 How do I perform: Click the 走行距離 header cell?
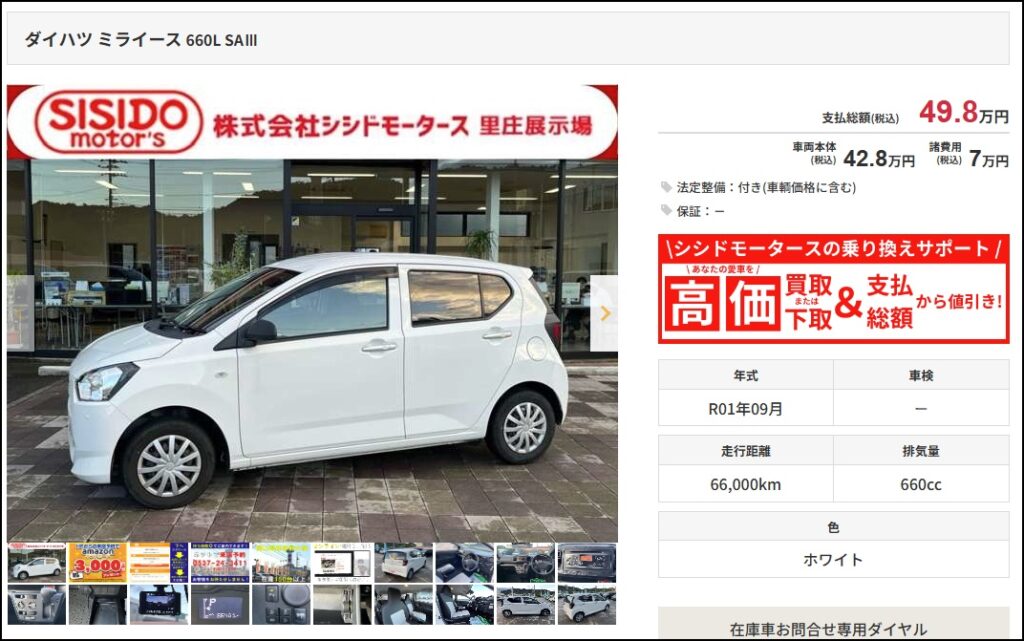coord(746,450)
